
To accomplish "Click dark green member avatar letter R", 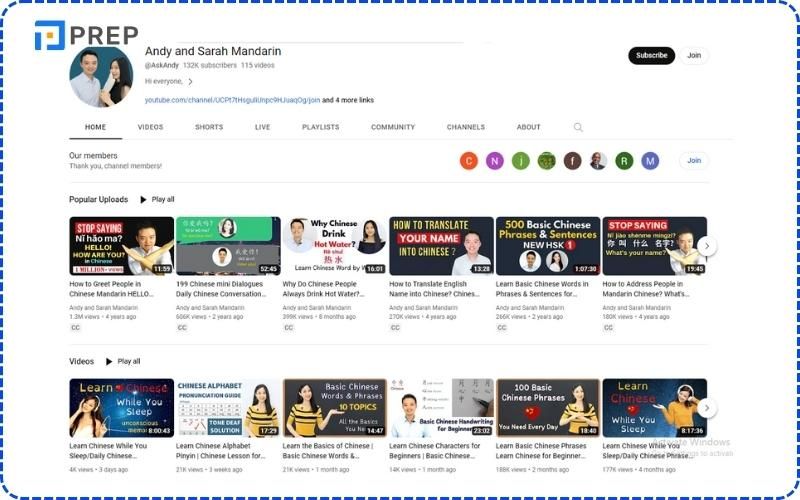I will pos(624,161).
